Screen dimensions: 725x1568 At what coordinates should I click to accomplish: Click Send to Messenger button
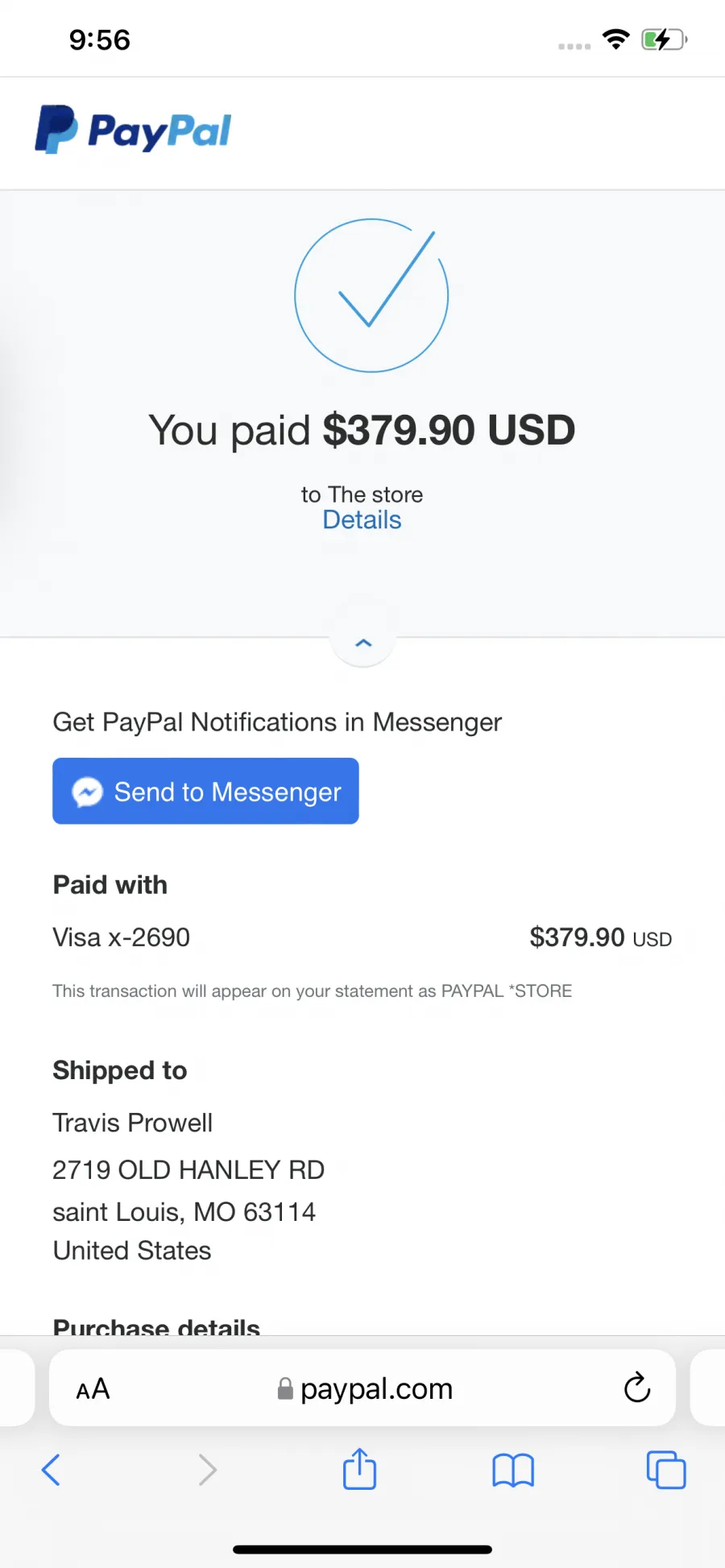(x=205, y=791)
